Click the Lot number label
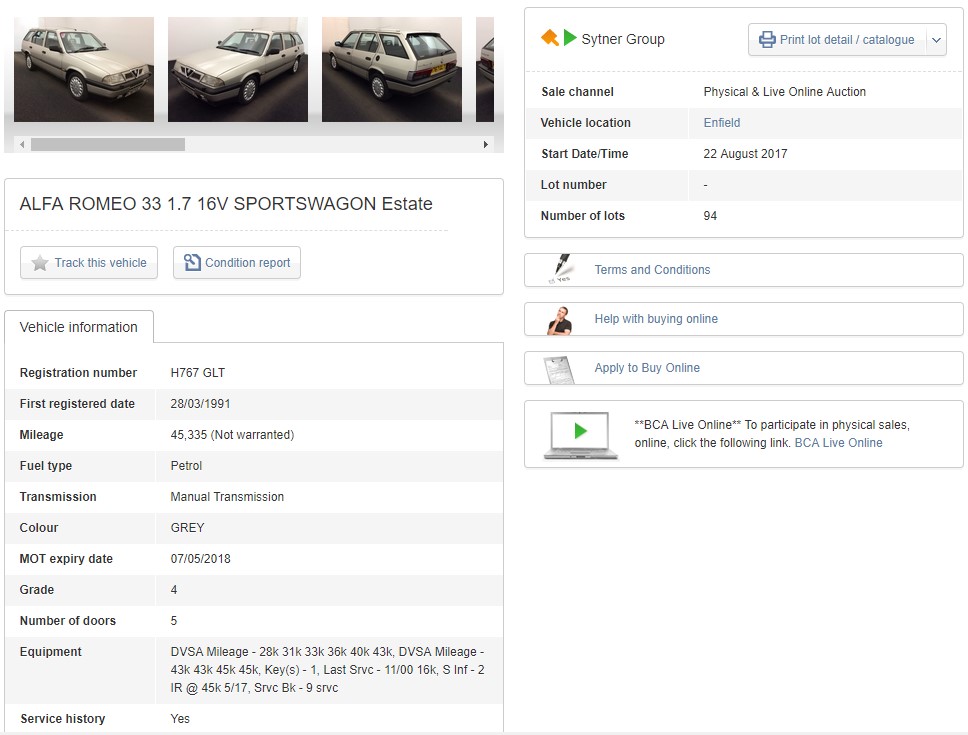The width and height of the screenshot is (968, 735). tap(574, 185)
